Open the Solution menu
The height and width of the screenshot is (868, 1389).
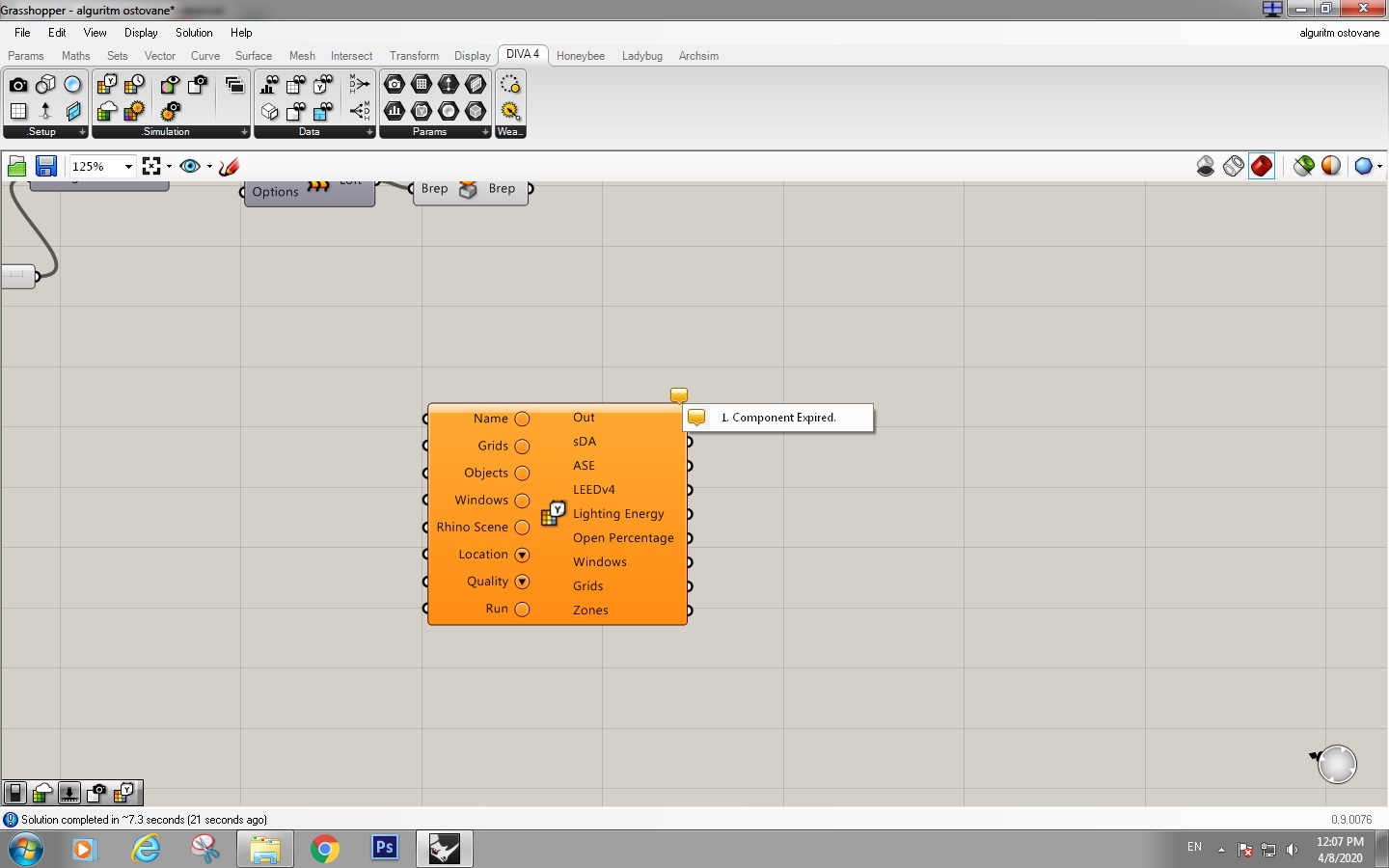click(x=194, y=33)
